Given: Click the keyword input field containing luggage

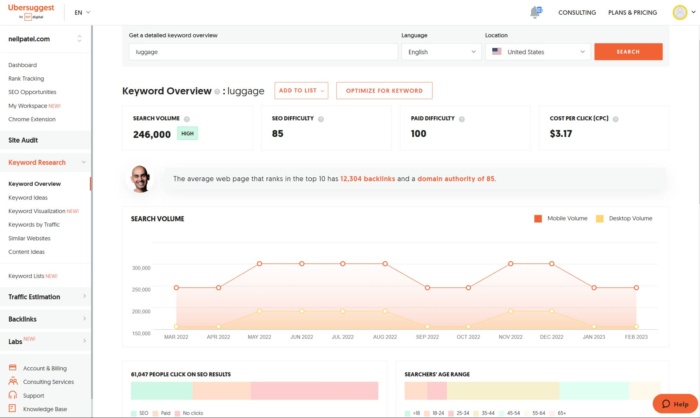Looking at the screenshot, I should (x=263, y=52).
